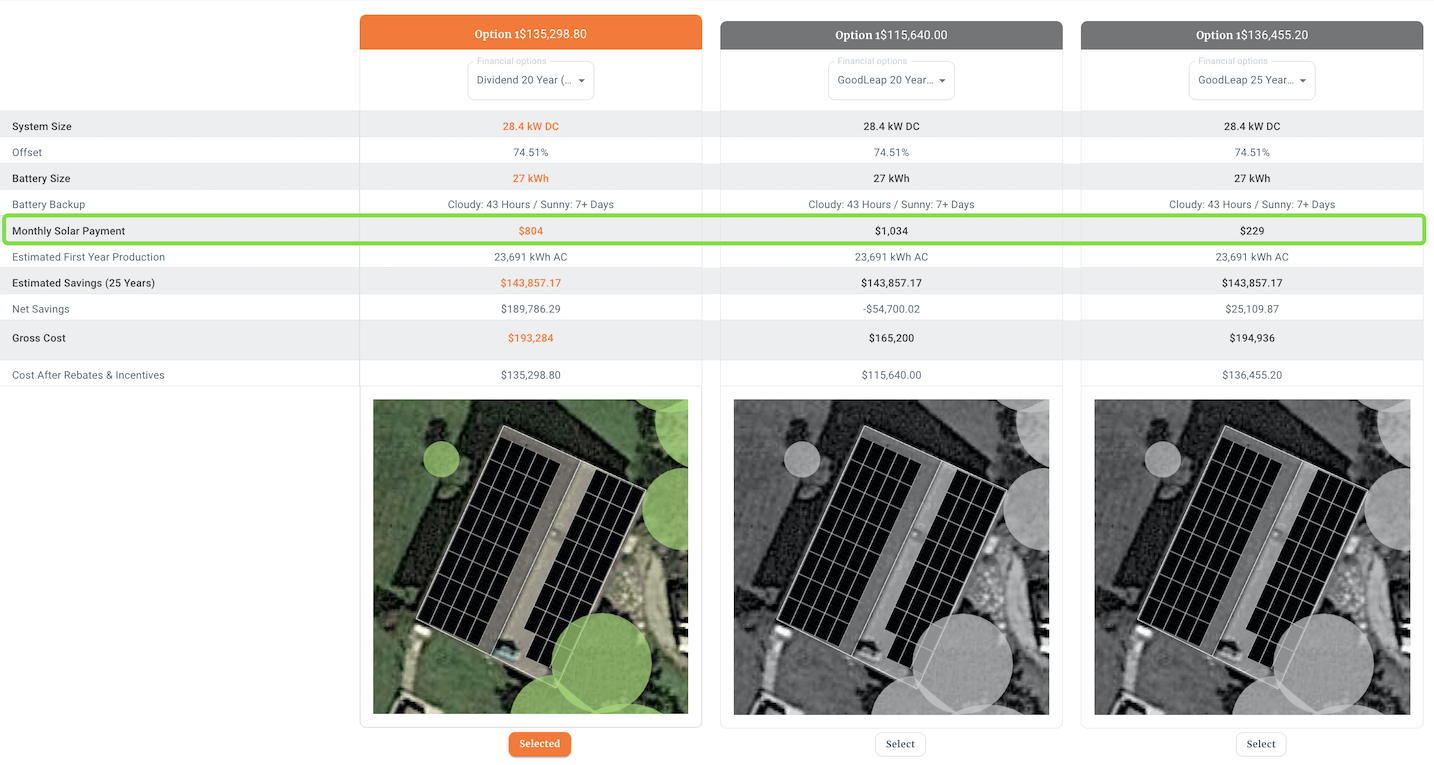The height and width of the screenshot is (765, 1434).
Task: Click the orange Option 1 header
Action: click(530, 32)
